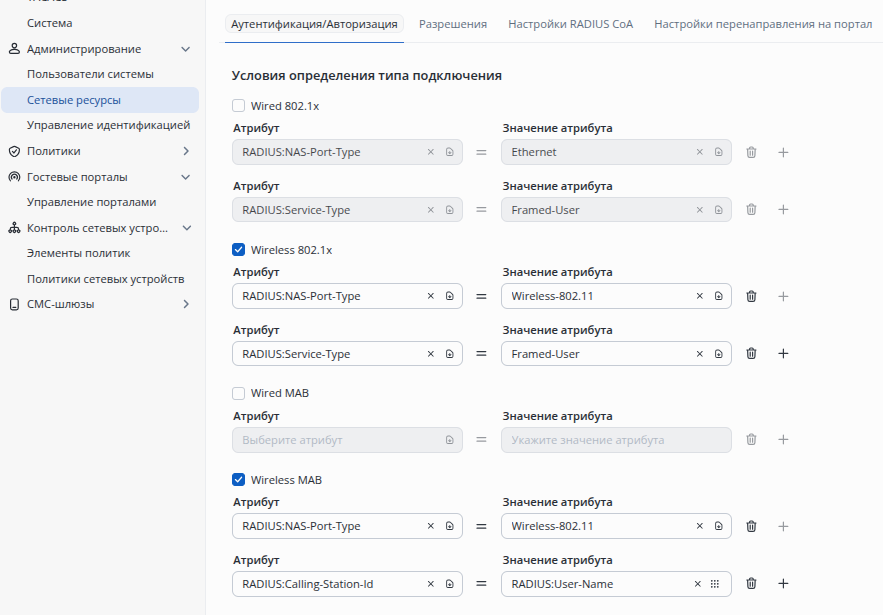Click grid icon in RADIUS:User-Name value field
This screenshot has width=883, height=615.
[x=715, y=584]
